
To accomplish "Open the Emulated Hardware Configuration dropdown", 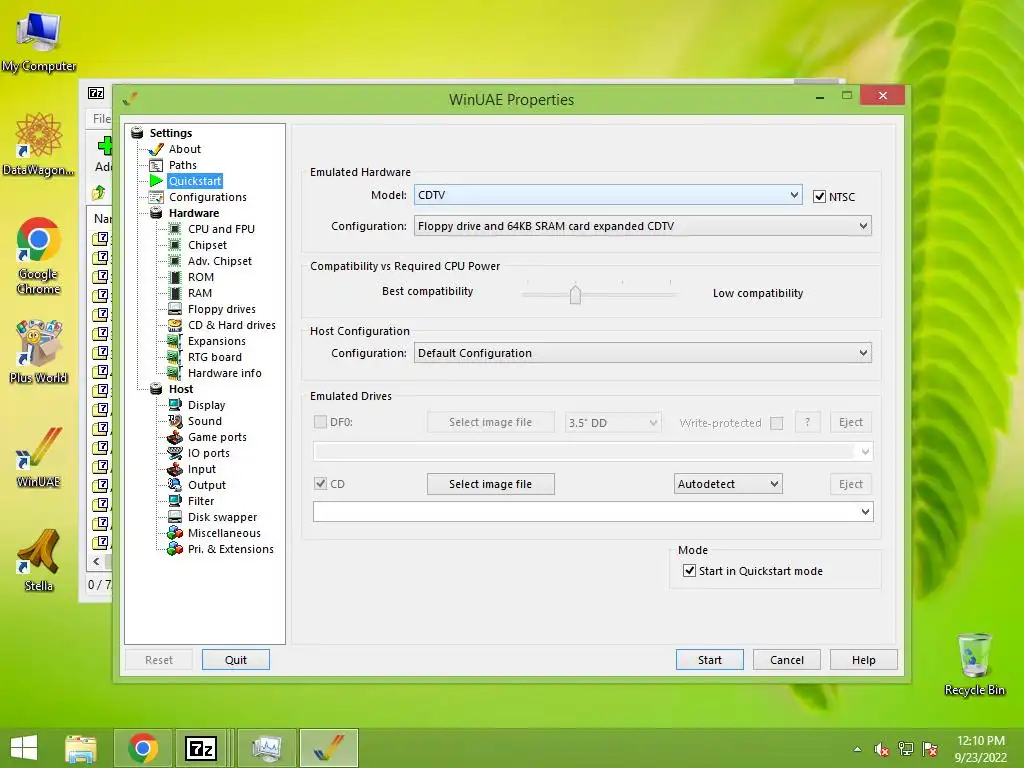I will [643, 226].
